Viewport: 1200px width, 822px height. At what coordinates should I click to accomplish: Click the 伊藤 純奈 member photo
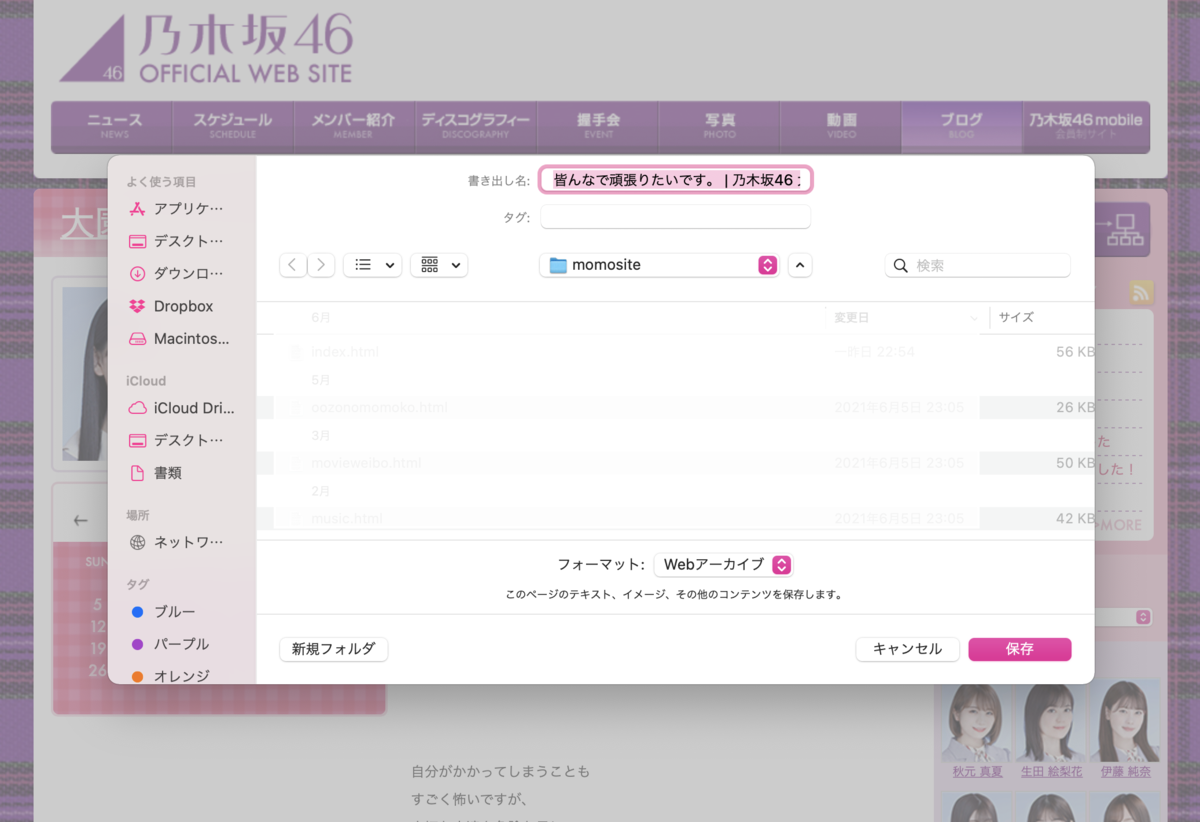click(1125, 721)
